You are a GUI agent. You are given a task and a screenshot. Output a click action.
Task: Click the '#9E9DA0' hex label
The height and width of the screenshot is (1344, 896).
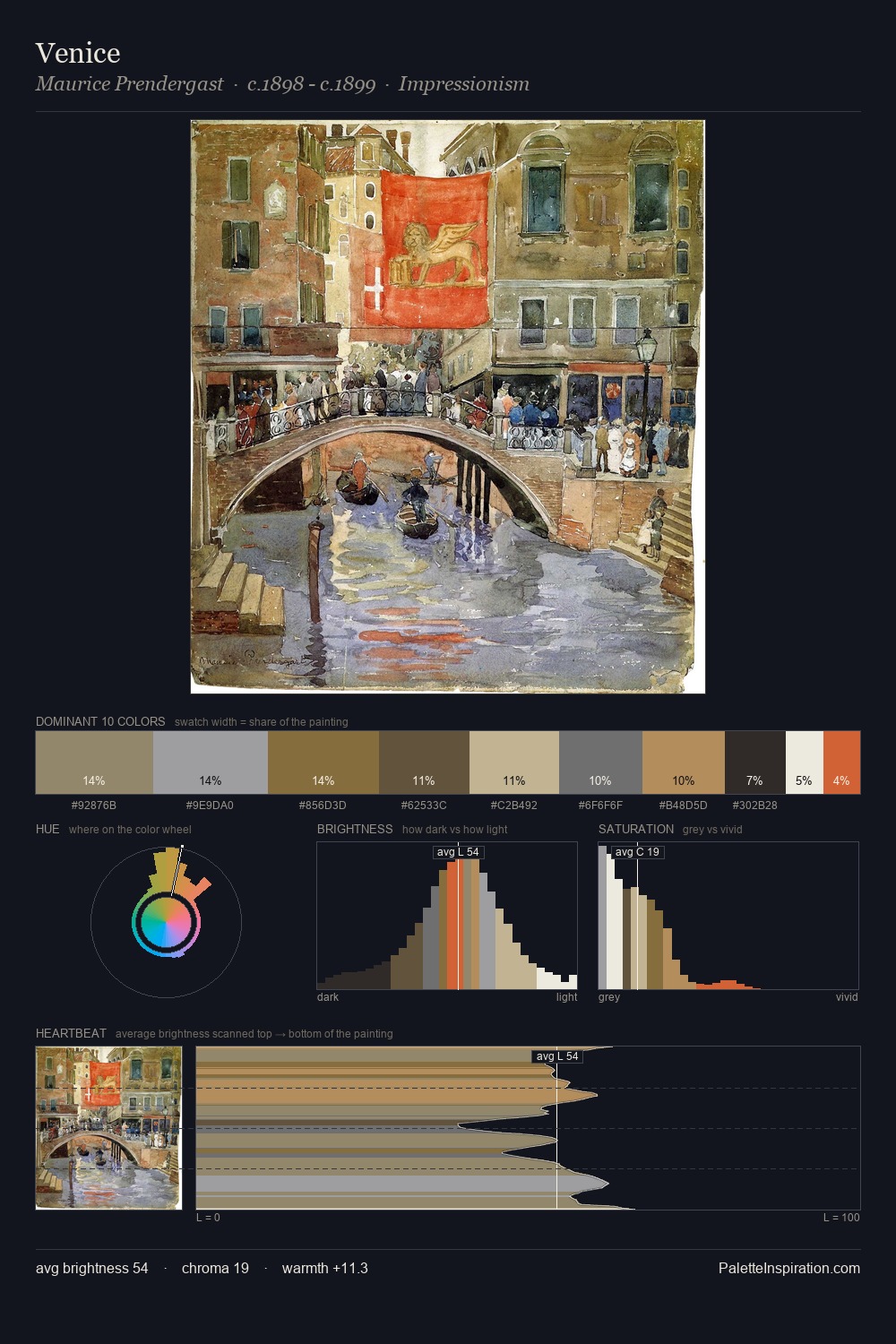pos(211,805)
